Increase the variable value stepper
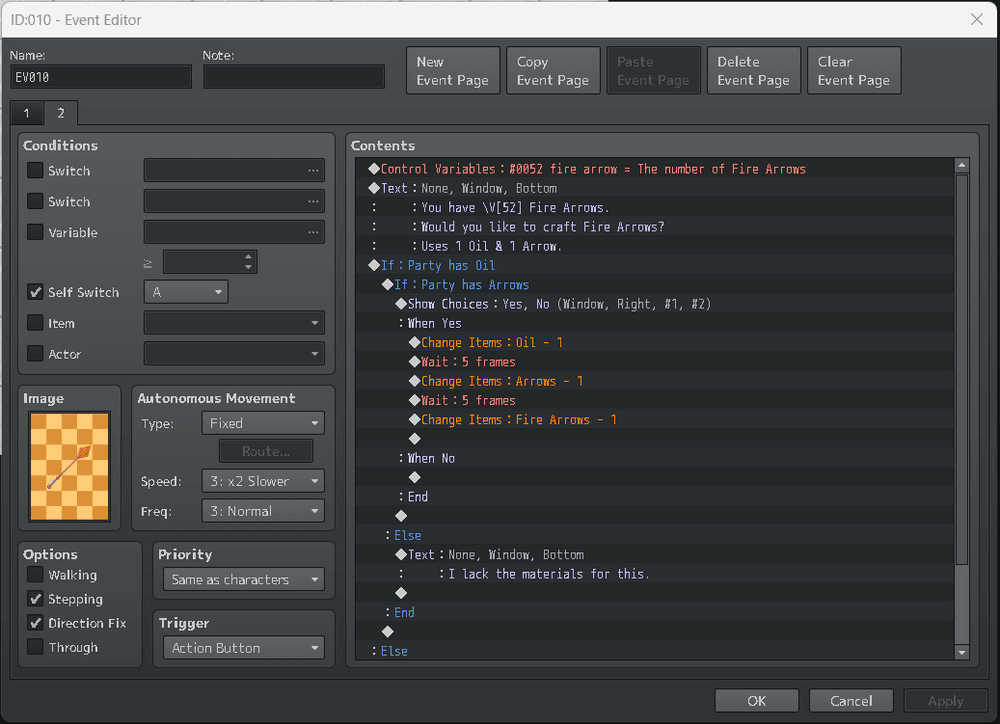 point(249,257)
